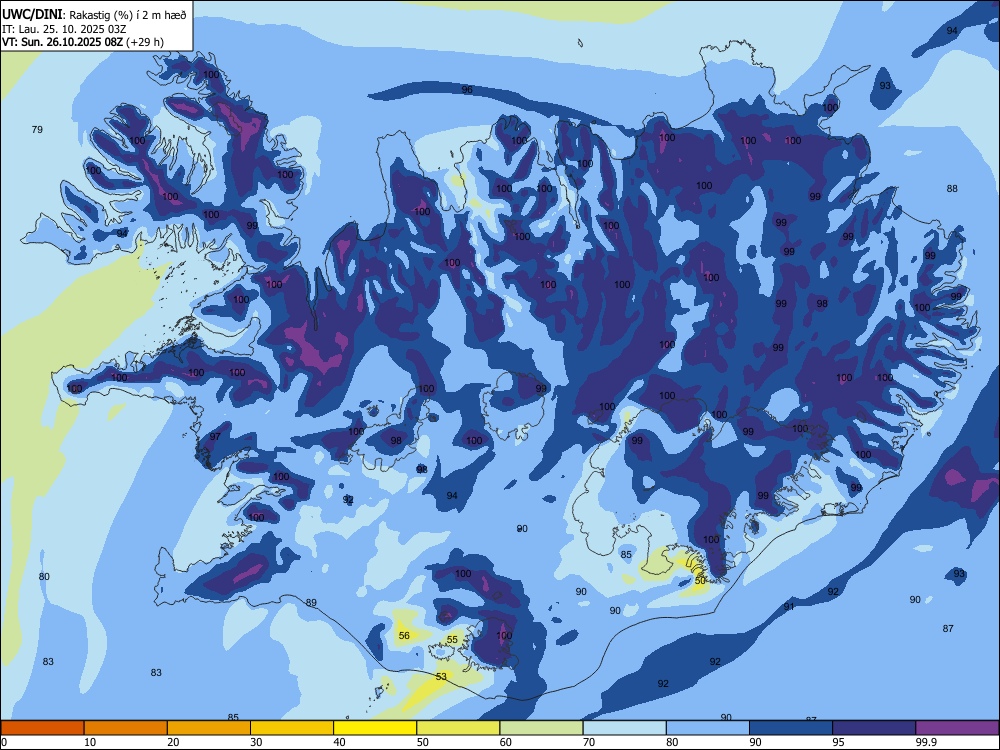Click the '99.9' legend scale label
Screen dimensions: 1000x750
pyautogui.click(x=926, y=742)
